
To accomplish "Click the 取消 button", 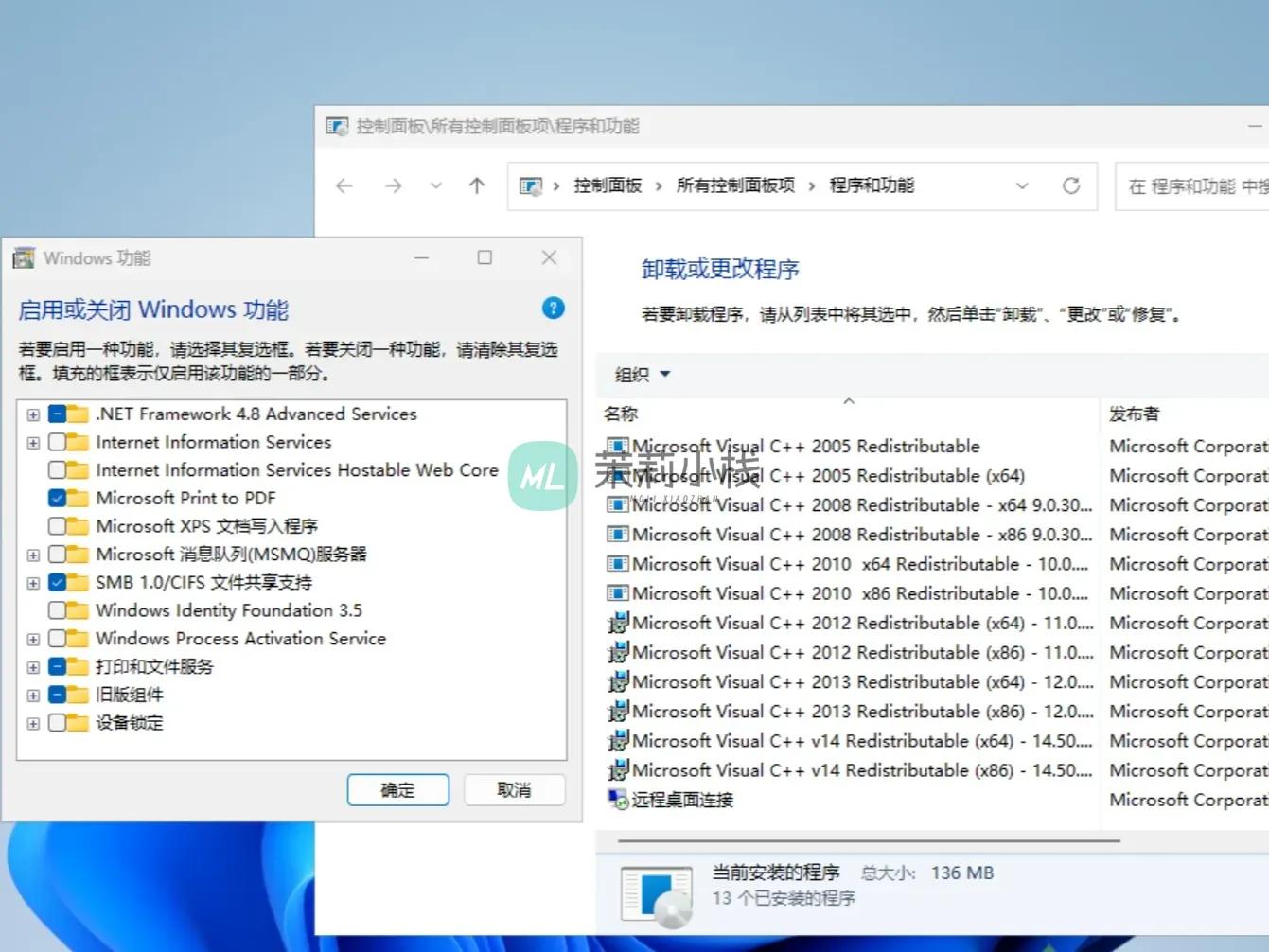I will (x=515, y=789).
